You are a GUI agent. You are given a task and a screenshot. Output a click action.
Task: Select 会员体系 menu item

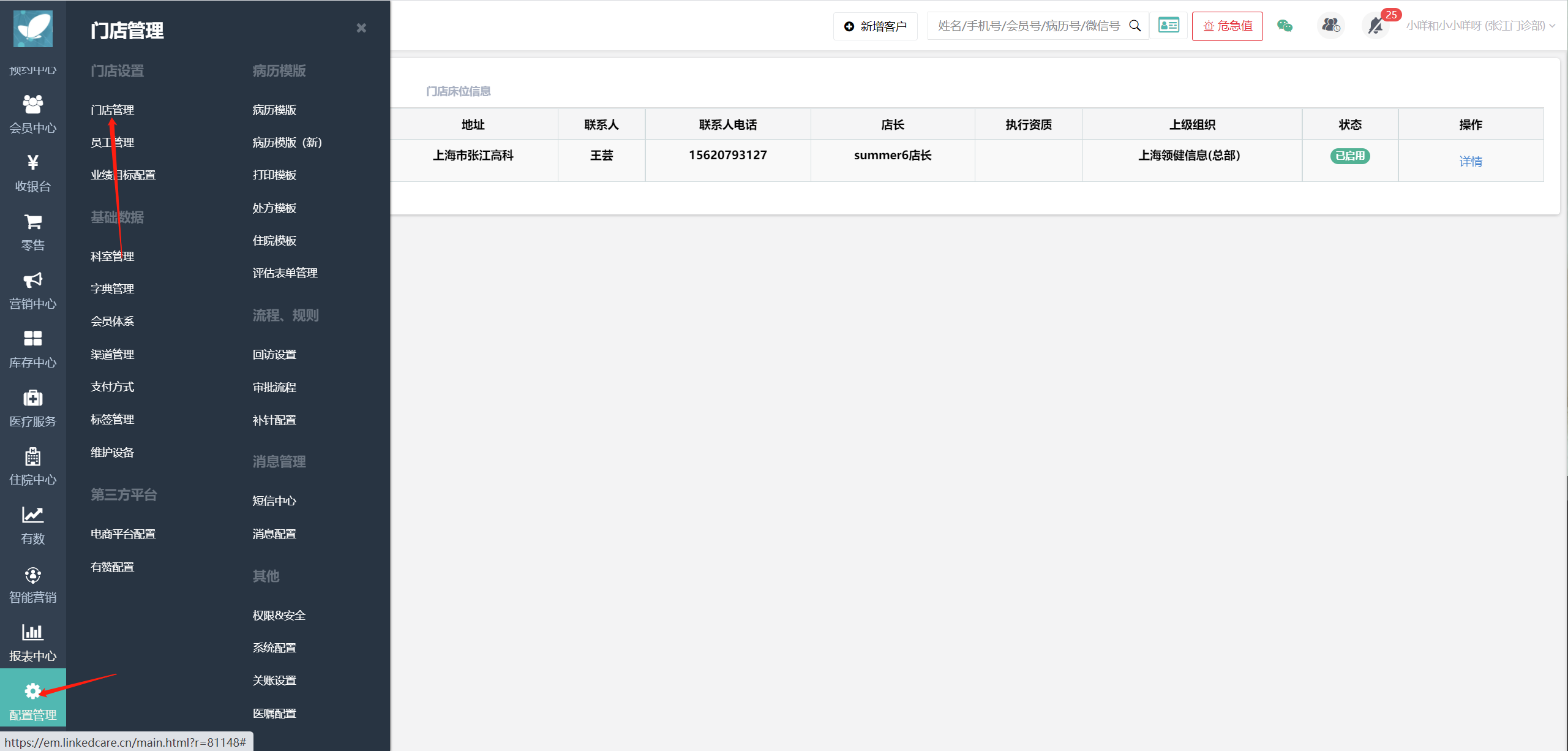(112, 321)
